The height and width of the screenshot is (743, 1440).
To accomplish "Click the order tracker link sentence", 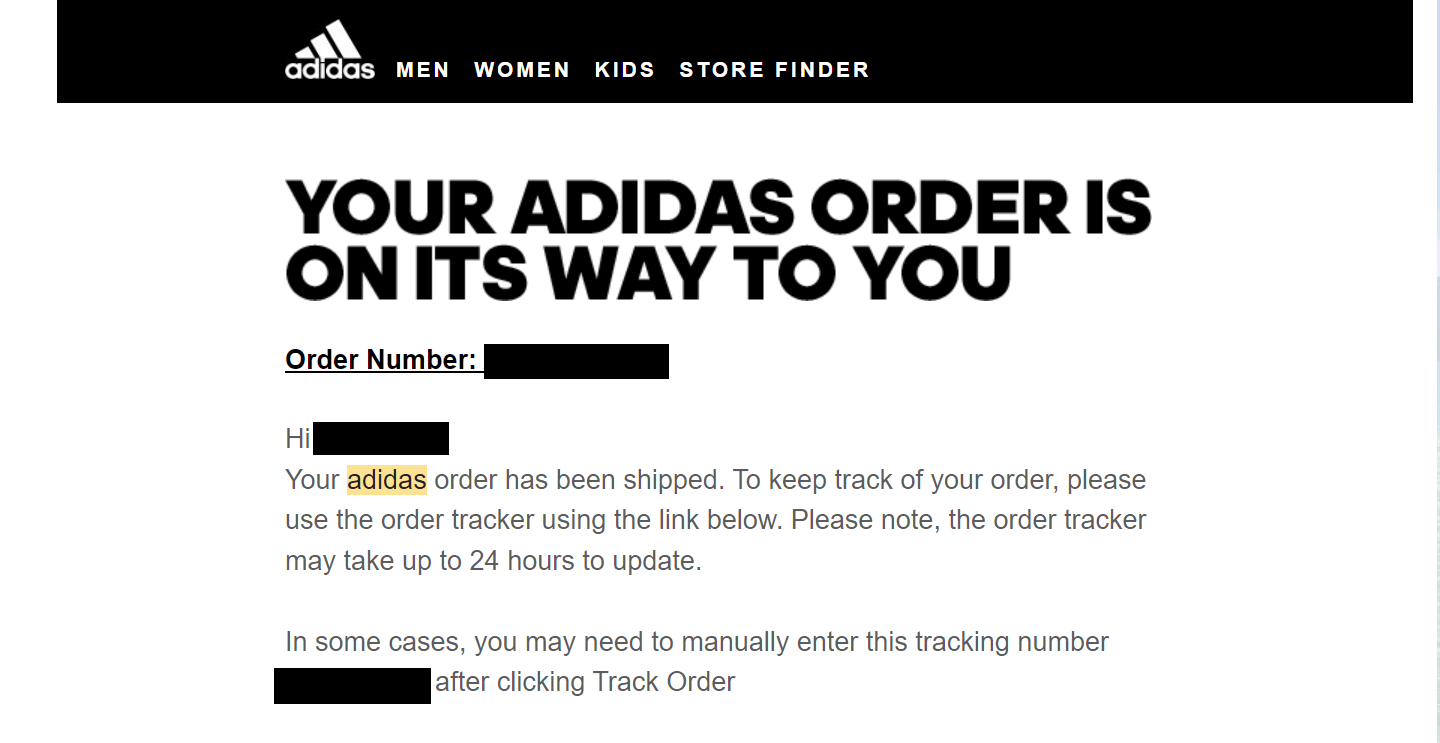I will (715, 519).
